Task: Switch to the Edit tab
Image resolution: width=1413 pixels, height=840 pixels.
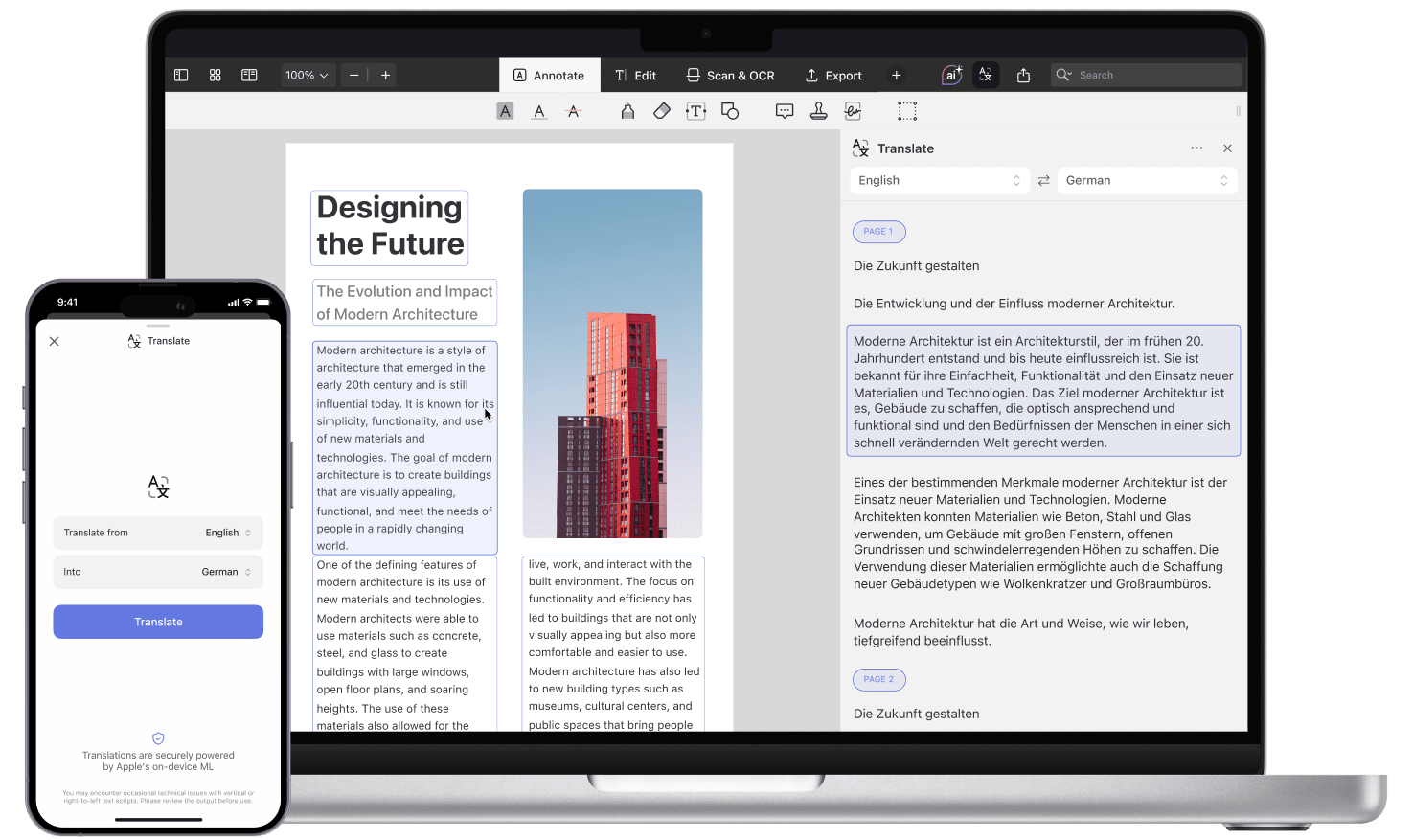Action: (x=635, y=75)
